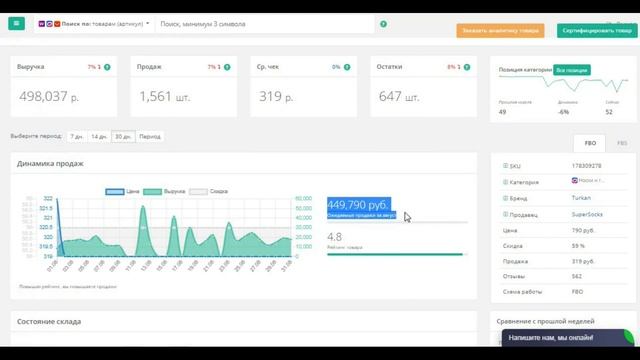Screen dimensions: 640x360
Task: Click the last week position value '49'
Action: pyautogui.click(x=502, y=112)
